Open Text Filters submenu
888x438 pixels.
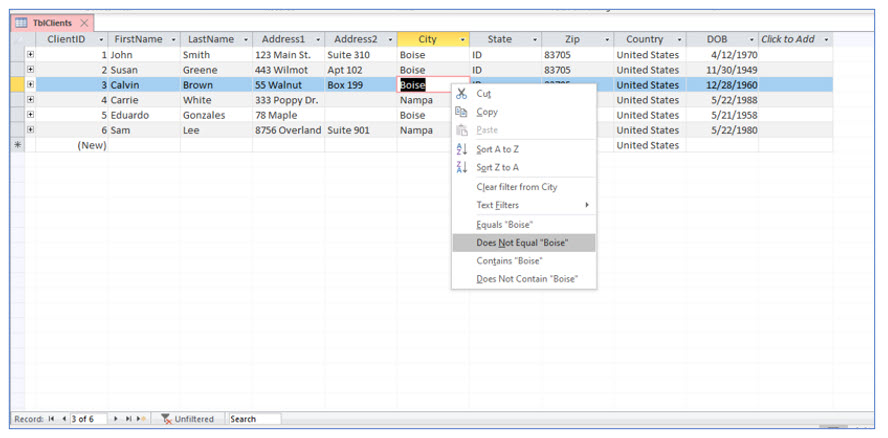524,205
